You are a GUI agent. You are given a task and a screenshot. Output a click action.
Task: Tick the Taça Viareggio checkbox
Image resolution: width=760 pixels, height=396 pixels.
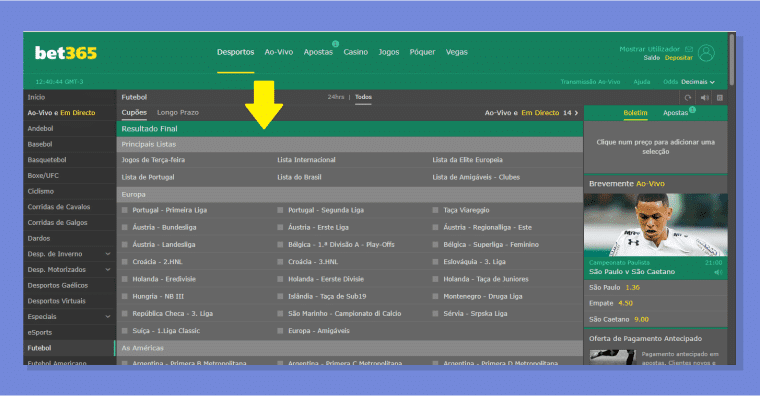[435, 210]
